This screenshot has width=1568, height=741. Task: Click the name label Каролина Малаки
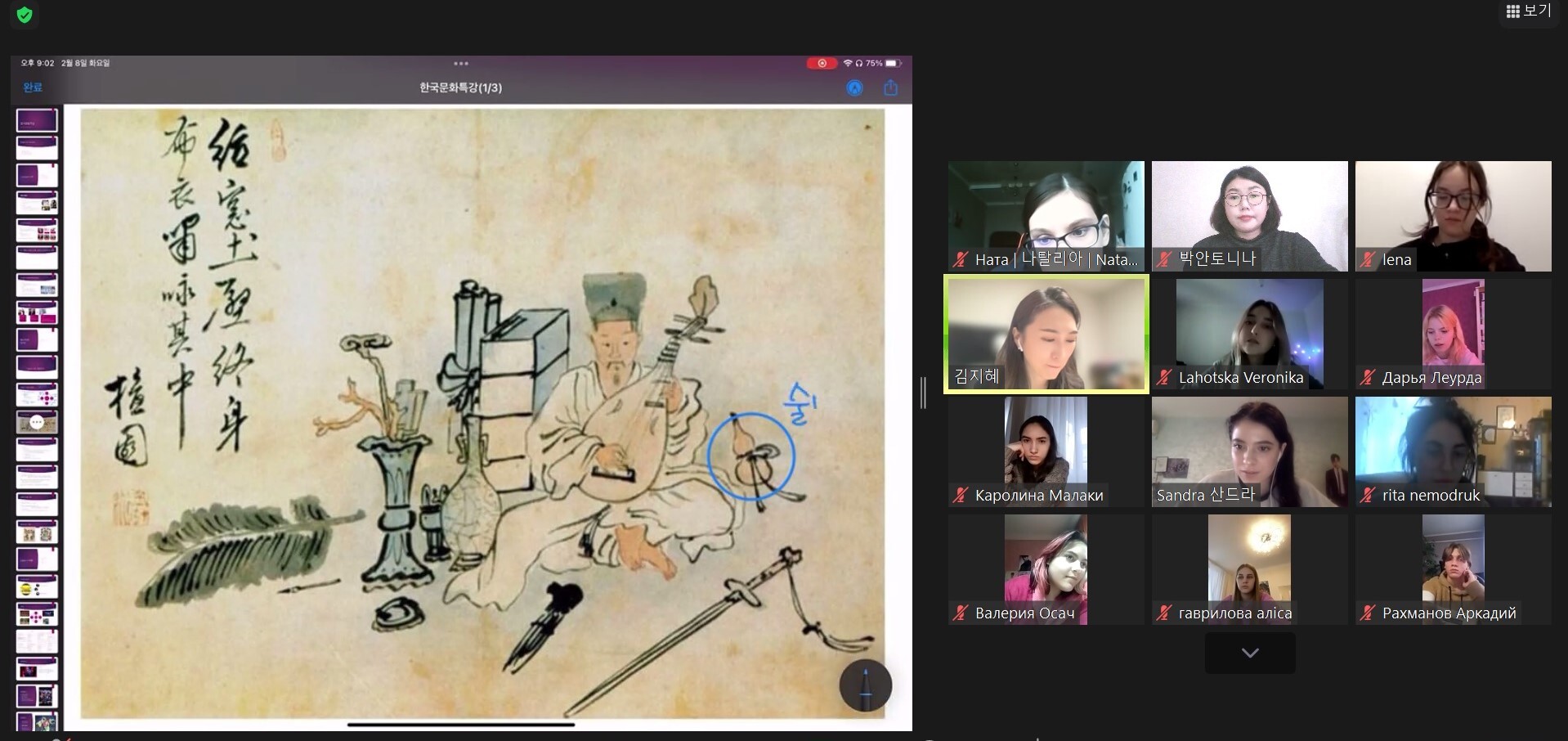pos(1039,496)
